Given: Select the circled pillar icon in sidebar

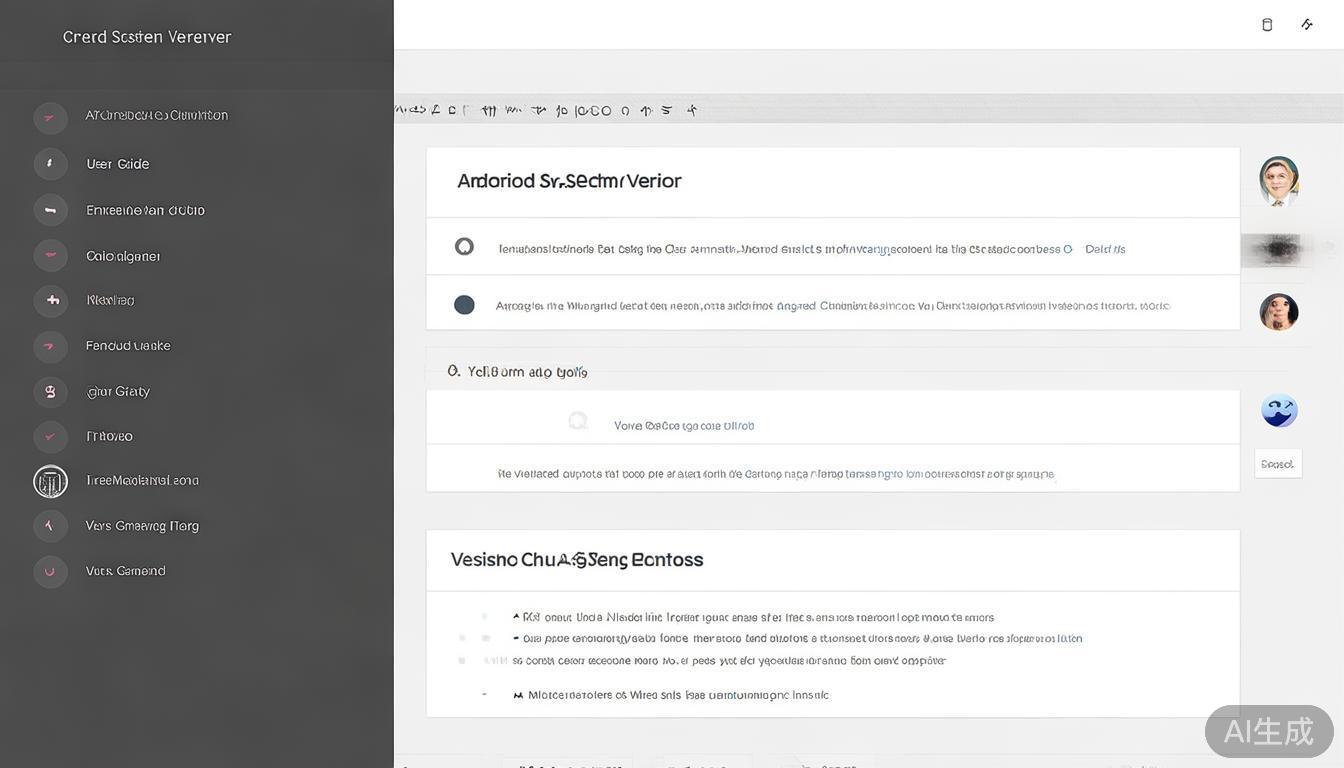Looking at the screenshot, I should click(x=50, y=481).
